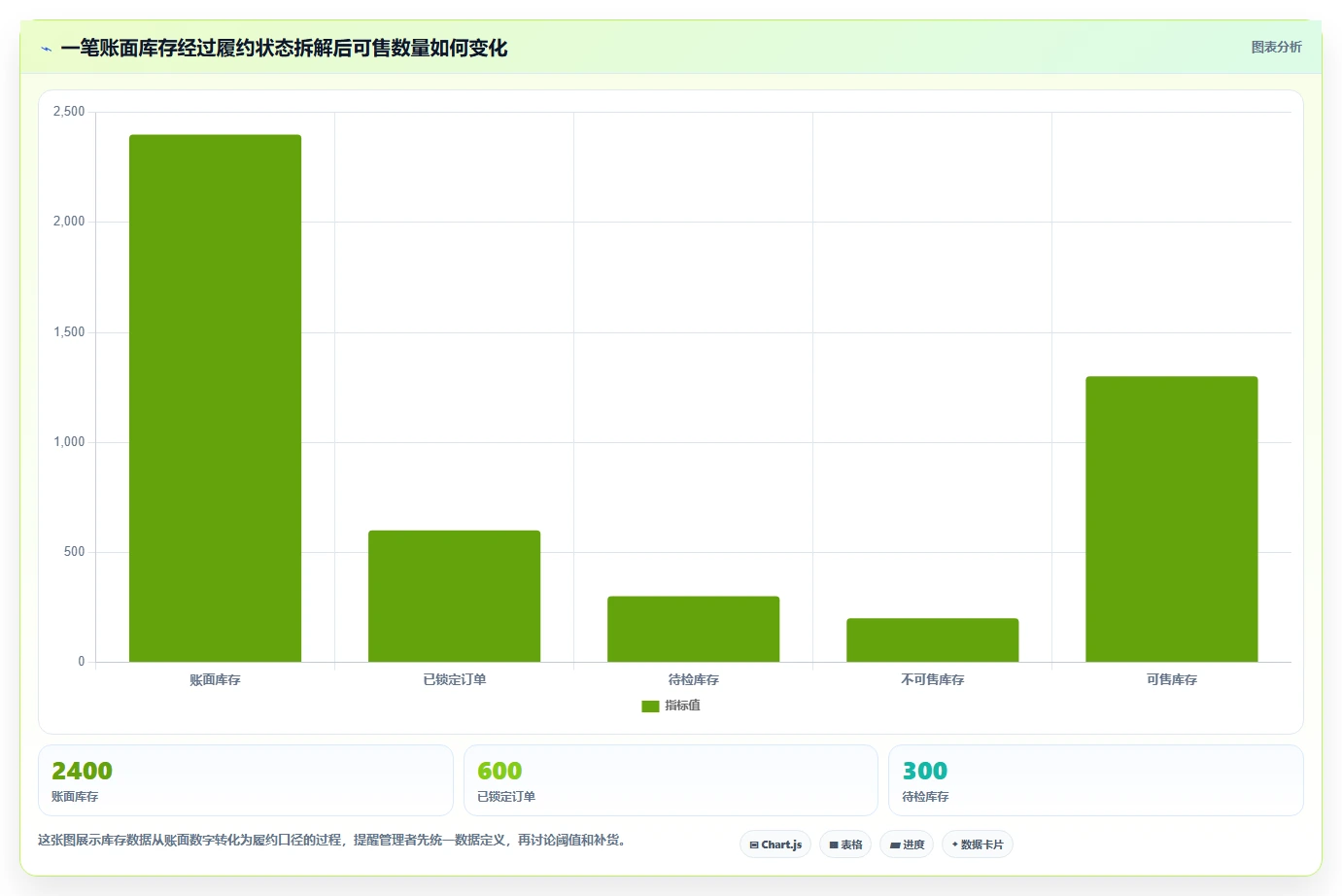Click the 已锁定订单 bar in the chart
Image resolution: width=1342 pixels, height=896 pixels.
click(x=454, y=597)
